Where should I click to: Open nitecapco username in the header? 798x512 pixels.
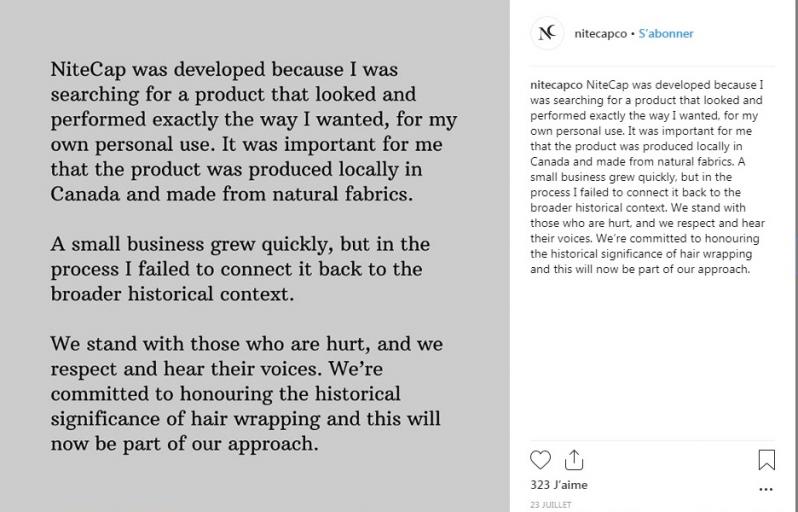pyautogui.click(x=601, y=34)
